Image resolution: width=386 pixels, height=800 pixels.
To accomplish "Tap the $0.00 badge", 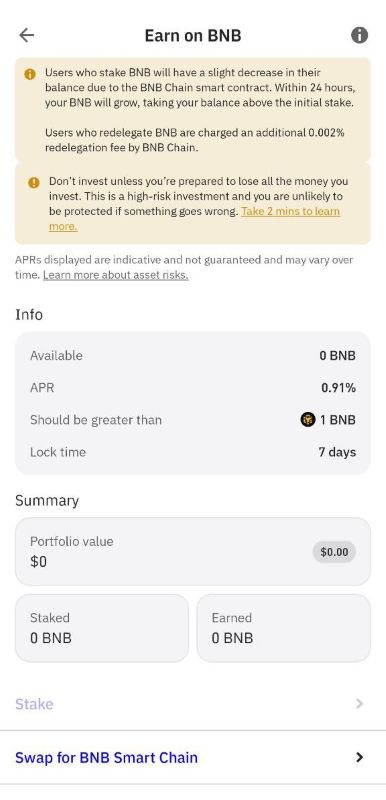I will [334, 552].
